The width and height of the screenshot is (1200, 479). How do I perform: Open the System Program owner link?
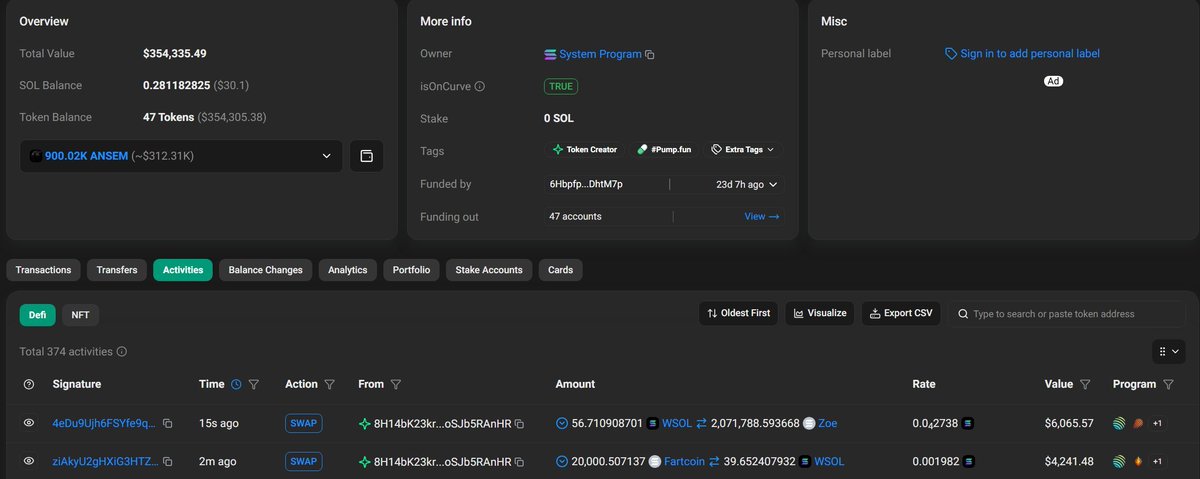[600, 54]
